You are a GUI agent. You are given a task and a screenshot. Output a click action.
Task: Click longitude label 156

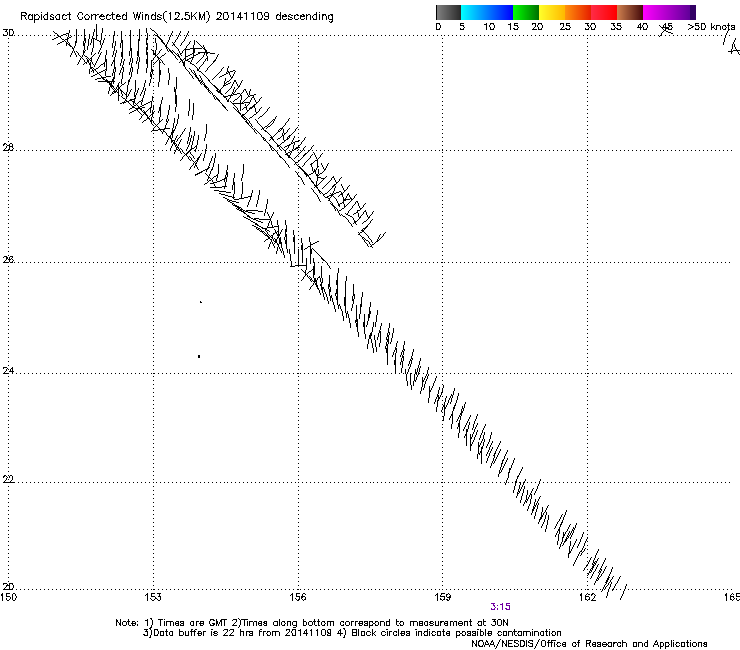pos(298,597)
